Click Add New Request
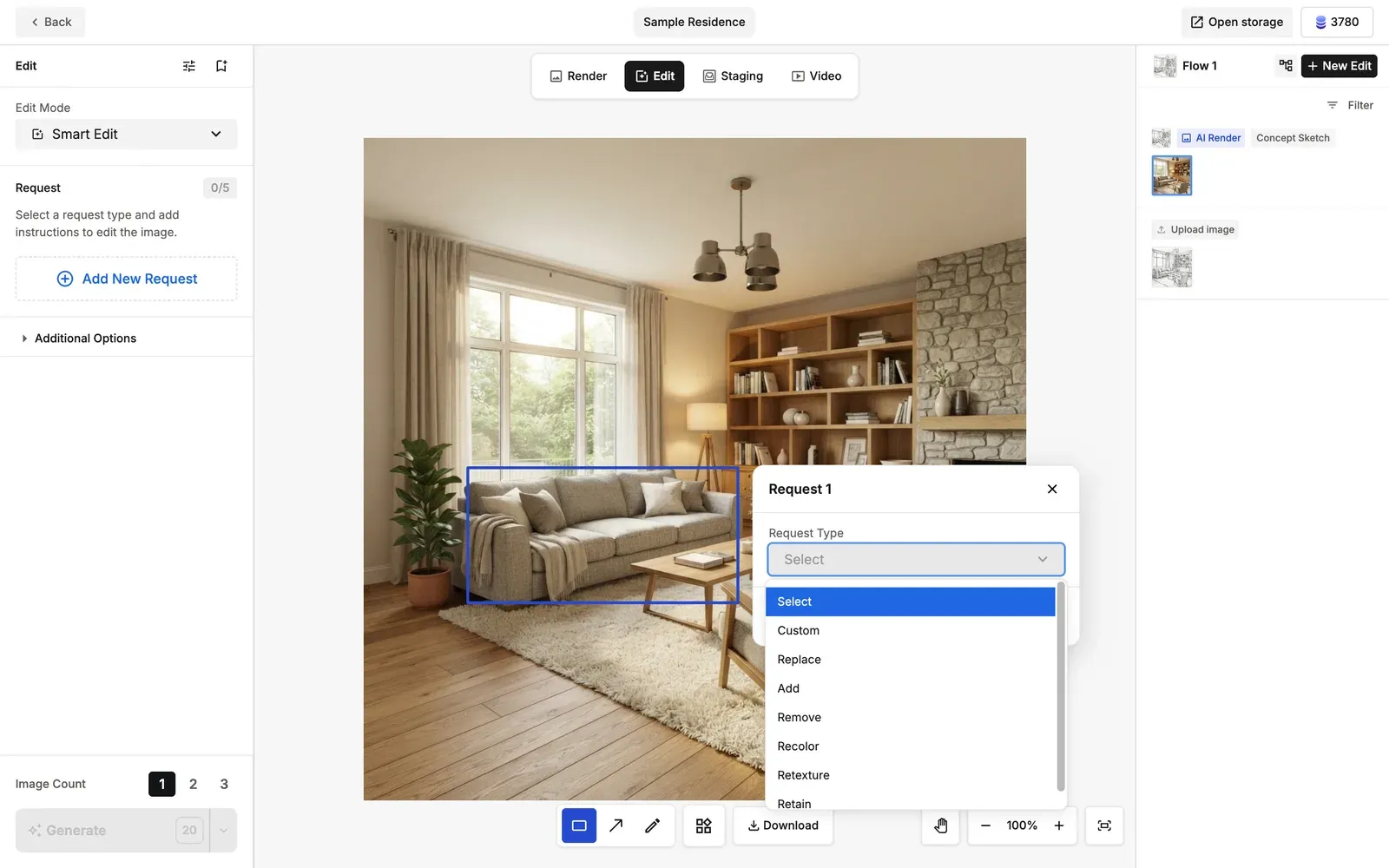Screen dimensions: 1389x868 (126, 279)
